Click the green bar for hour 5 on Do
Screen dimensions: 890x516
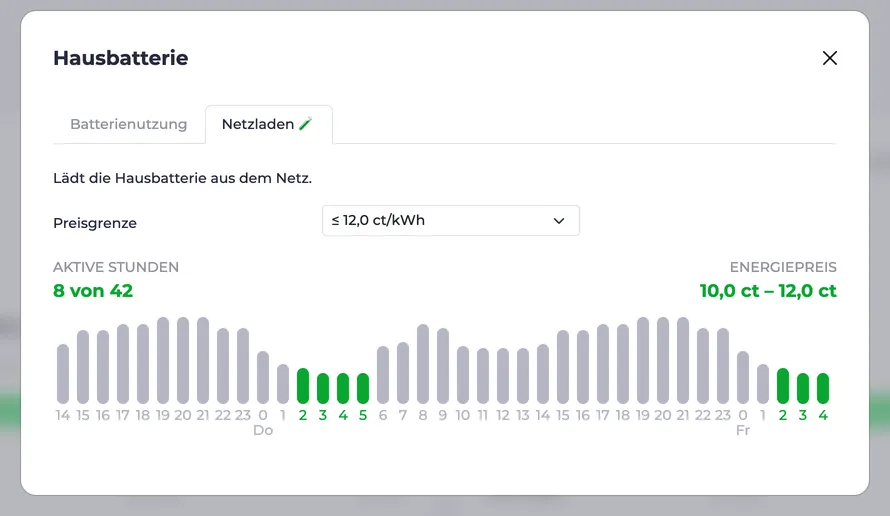[363, 388]
